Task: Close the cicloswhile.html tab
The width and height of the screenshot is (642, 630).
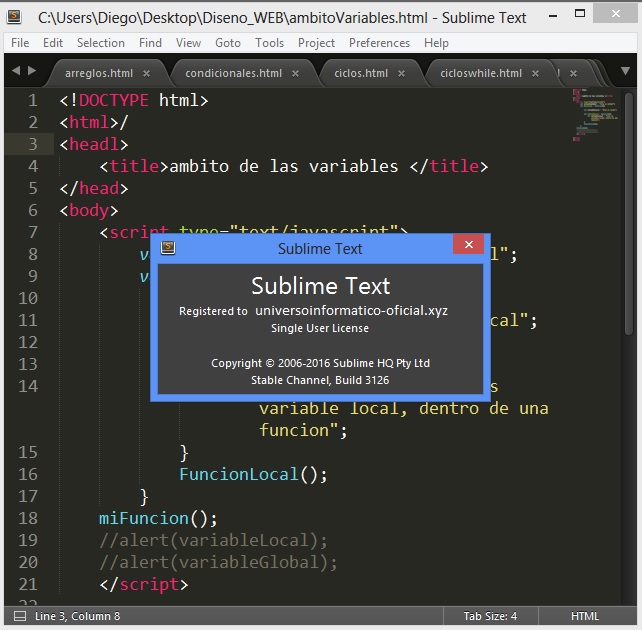Action: (x=535, y=73)
